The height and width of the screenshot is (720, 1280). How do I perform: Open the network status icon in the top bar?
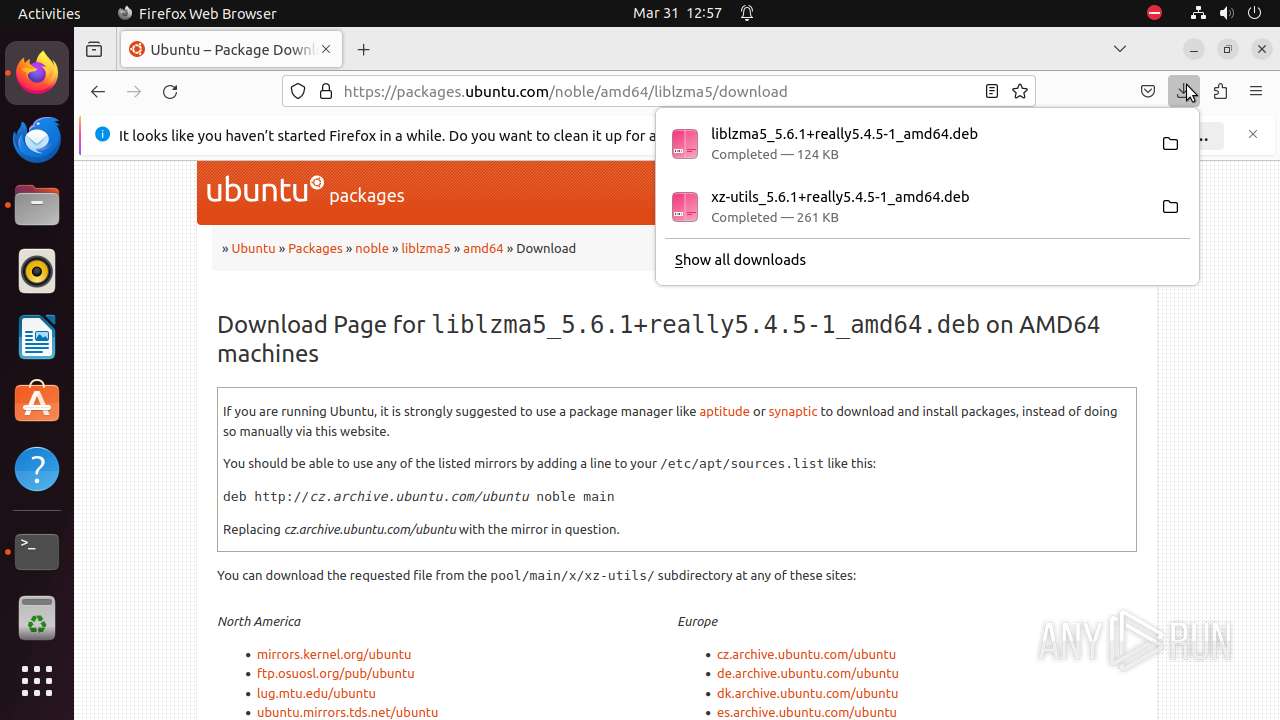point(1198,13)
